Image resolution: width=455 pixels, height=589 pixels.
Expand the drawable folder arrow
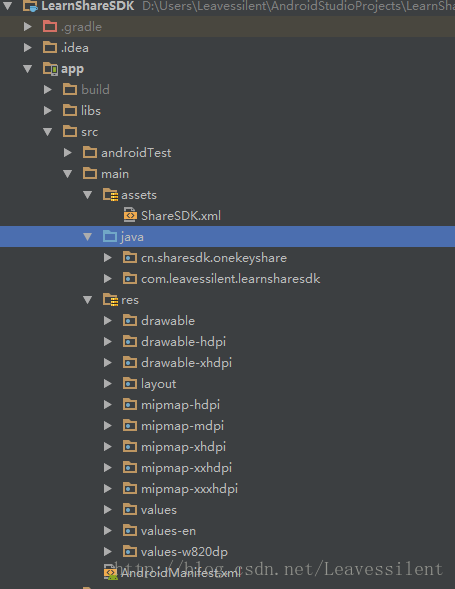[x=107, y=320]
